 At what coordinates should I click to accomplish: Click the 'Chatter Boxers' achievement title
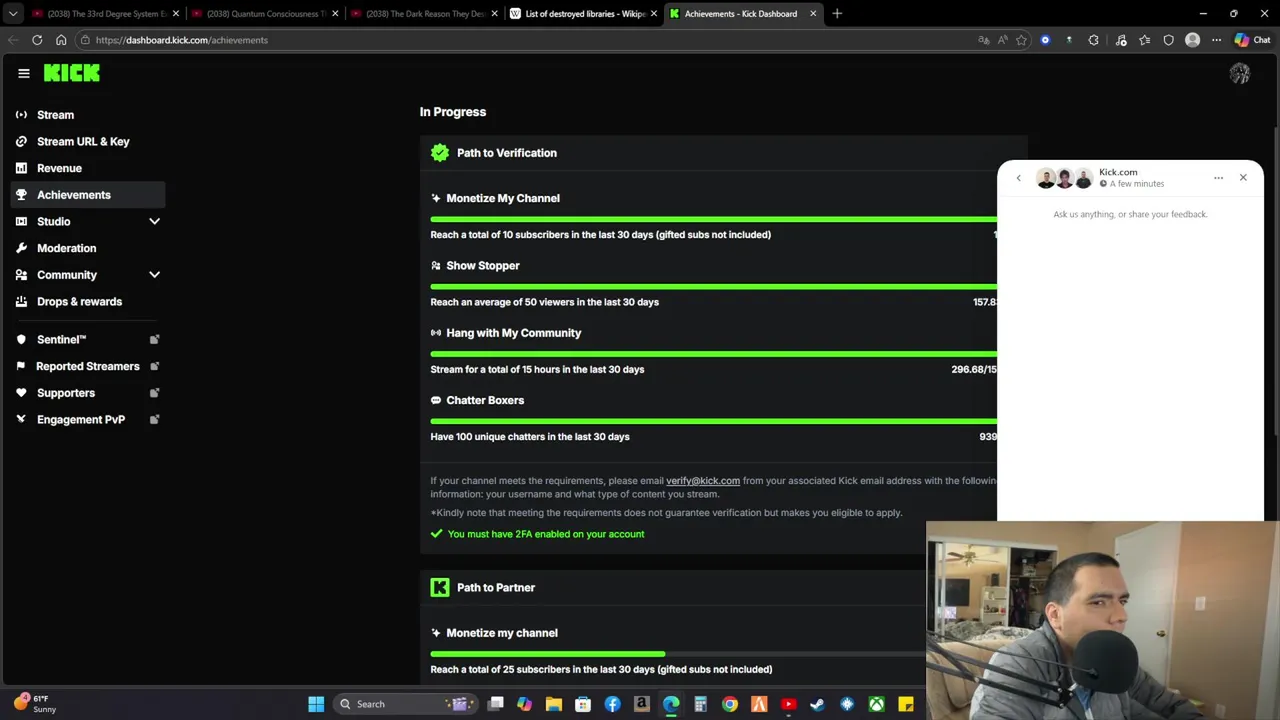(x=485, y=400)
